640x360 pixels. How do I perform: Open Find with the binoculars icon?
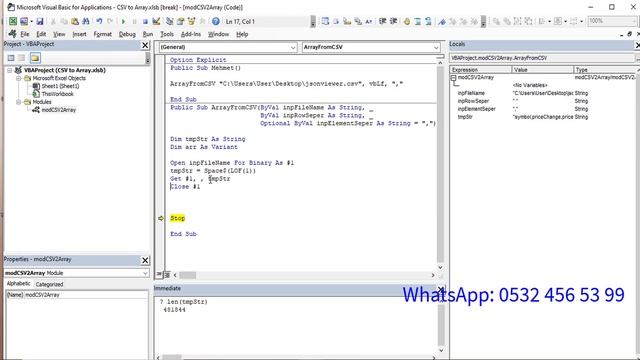tap(86, 21)
